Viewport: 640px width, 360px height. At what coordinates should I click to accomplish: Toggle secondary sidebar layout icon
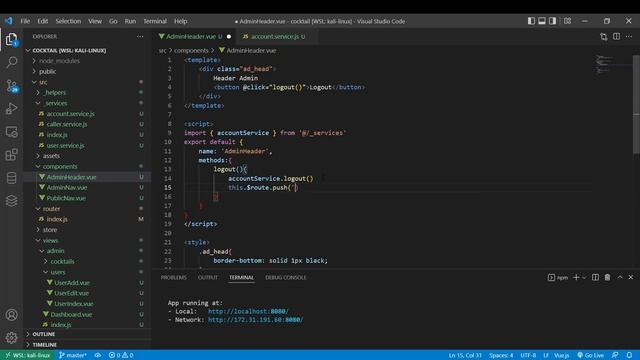tap(552, 21)
